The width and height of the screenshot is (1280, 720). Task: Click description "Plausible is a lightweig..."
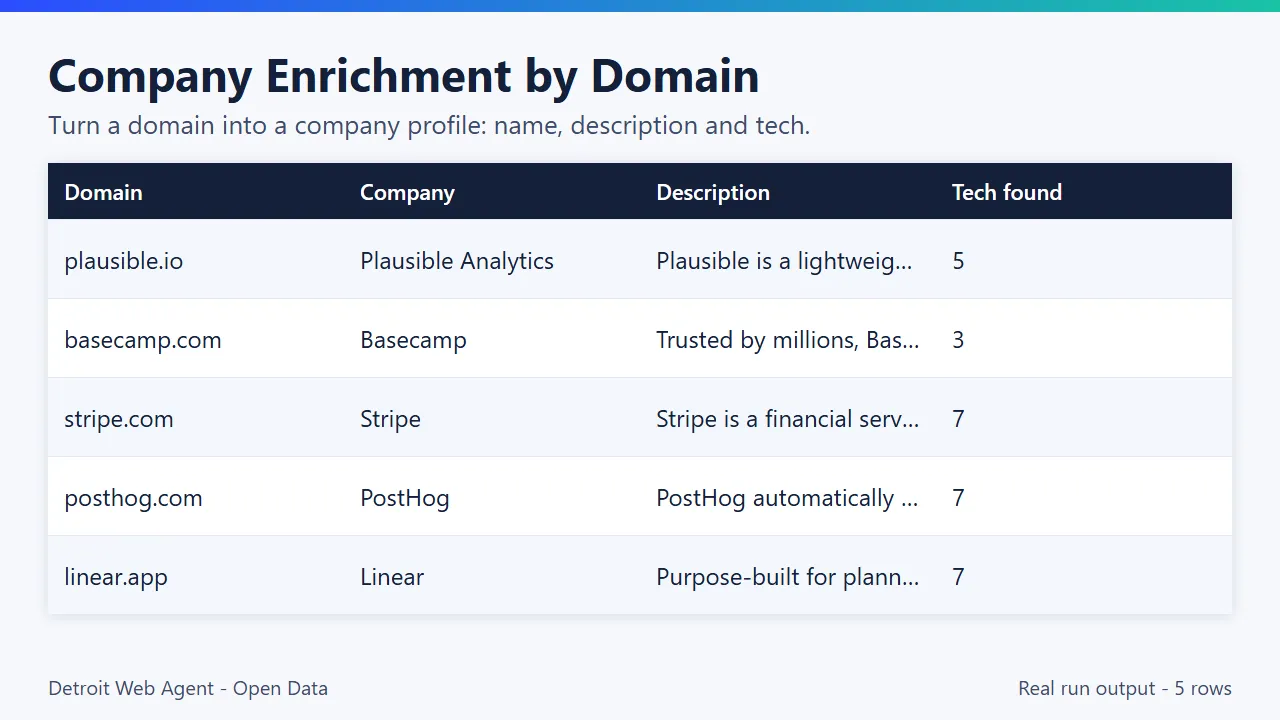tap(785, 261)
